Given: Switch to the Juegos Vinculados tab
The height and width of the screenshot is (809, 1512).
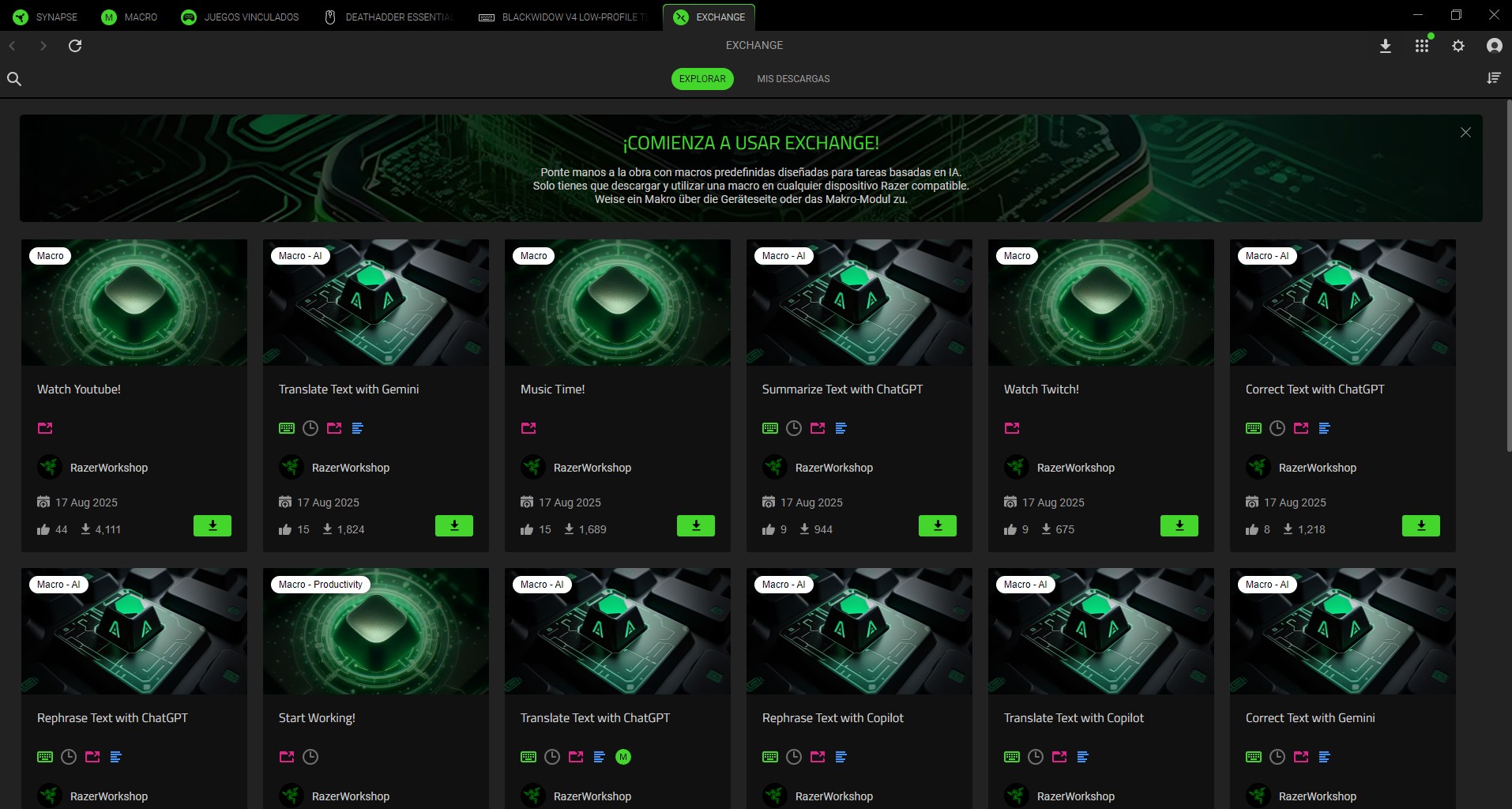Looking at the screenshot, I should (241, 17).
